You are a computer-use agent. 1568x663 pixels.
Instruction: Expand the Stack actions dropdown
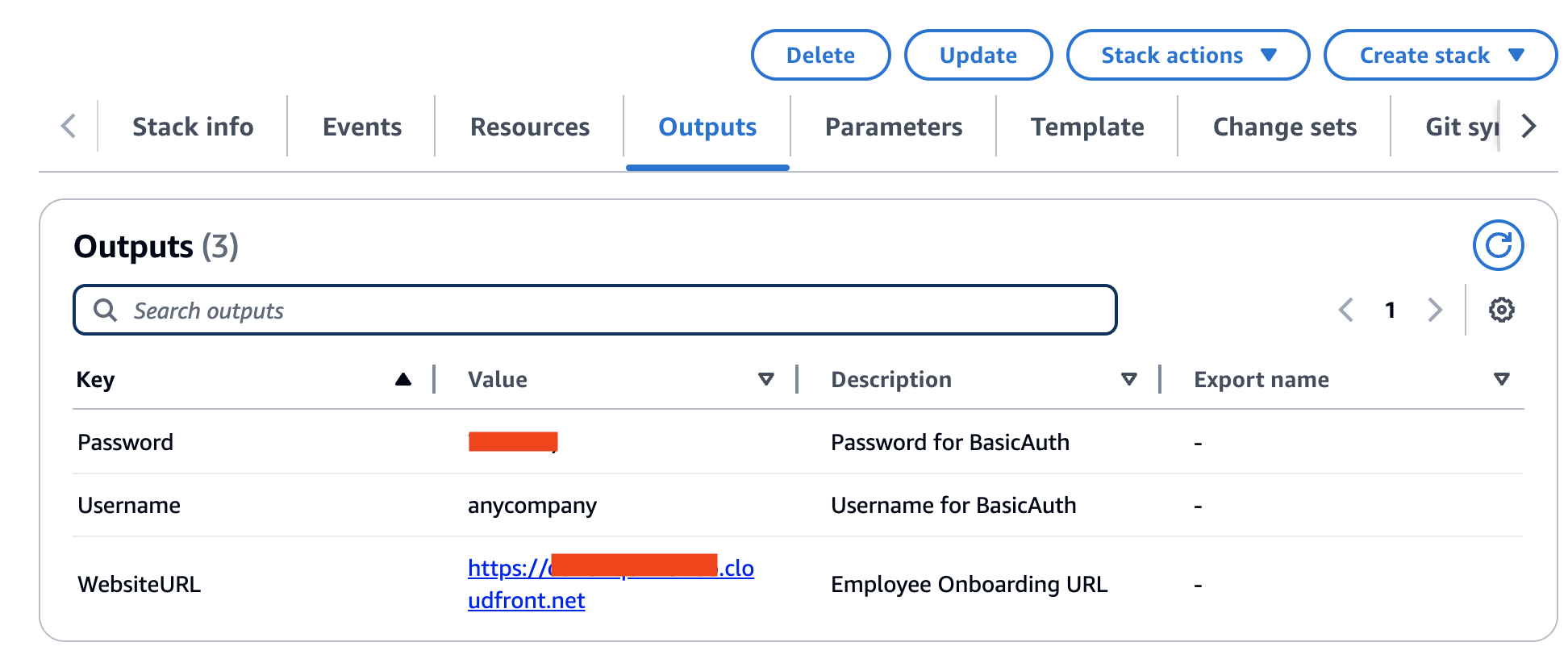(x=1187, y=55)
